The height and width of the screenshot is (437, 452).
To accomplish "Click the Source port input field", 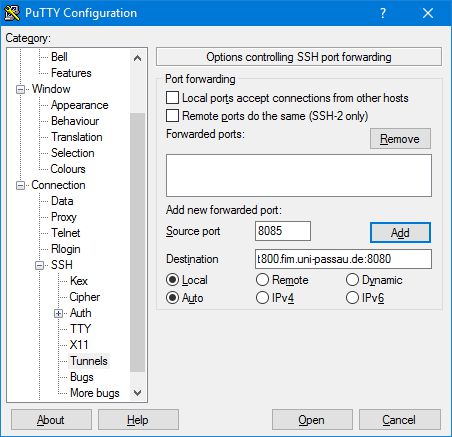I will [x=283, y=231].
